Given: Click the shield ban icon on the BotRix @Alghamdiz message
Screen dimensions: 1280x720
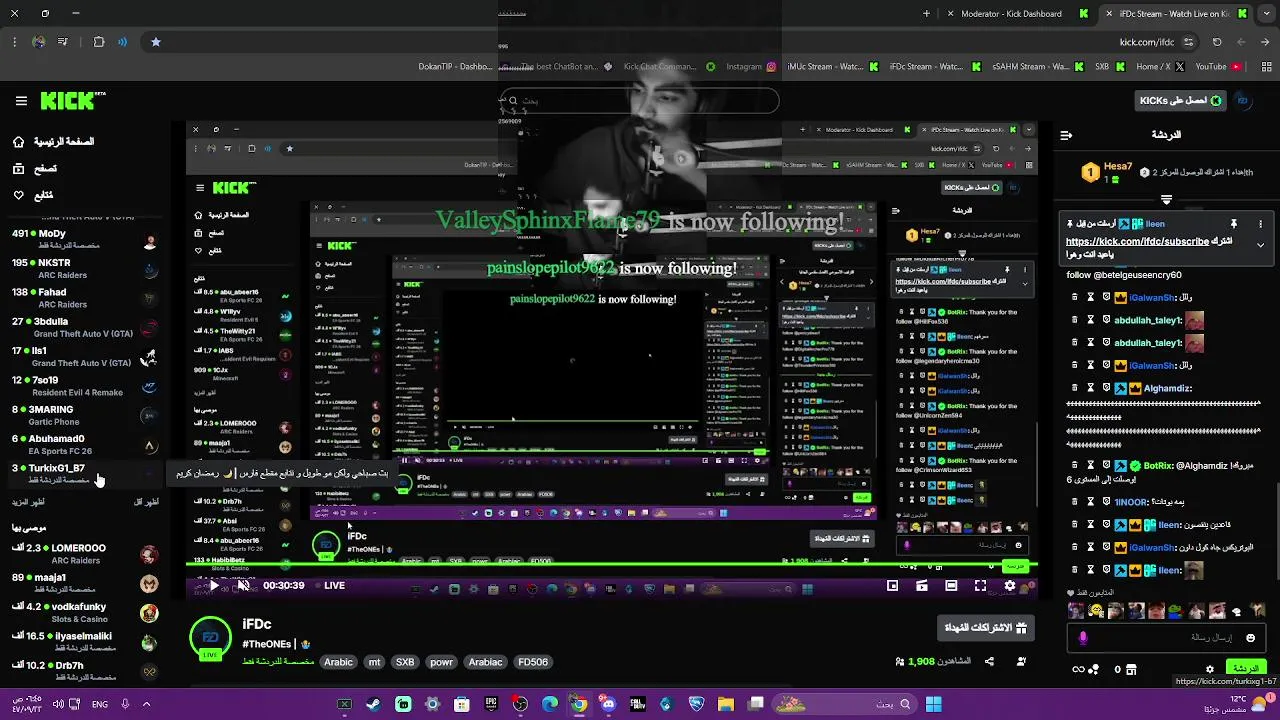Looking at the screenshot, I should [1106, 466].
